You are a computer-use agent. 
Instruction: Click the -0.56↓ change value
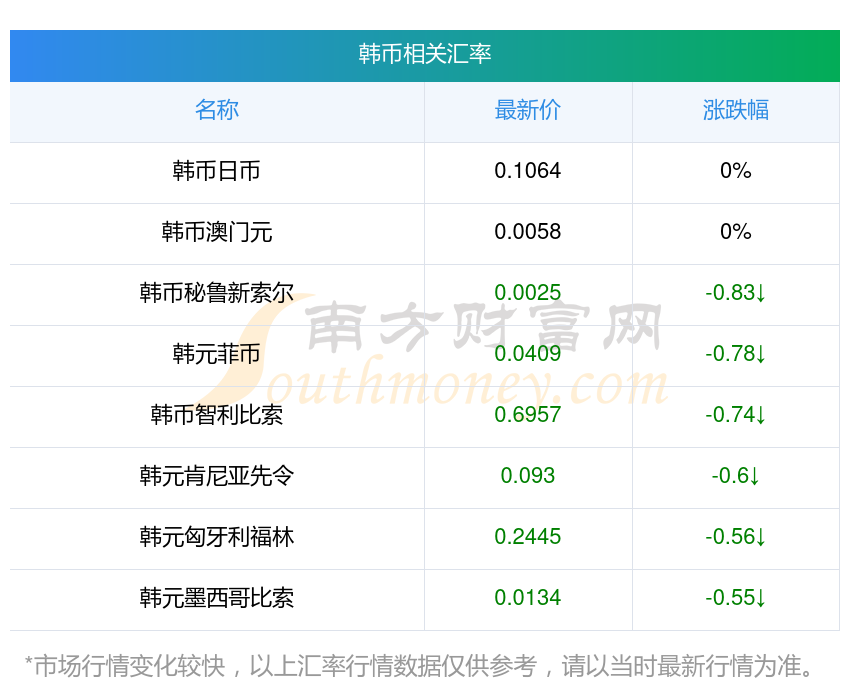click(x=736, y=537)
